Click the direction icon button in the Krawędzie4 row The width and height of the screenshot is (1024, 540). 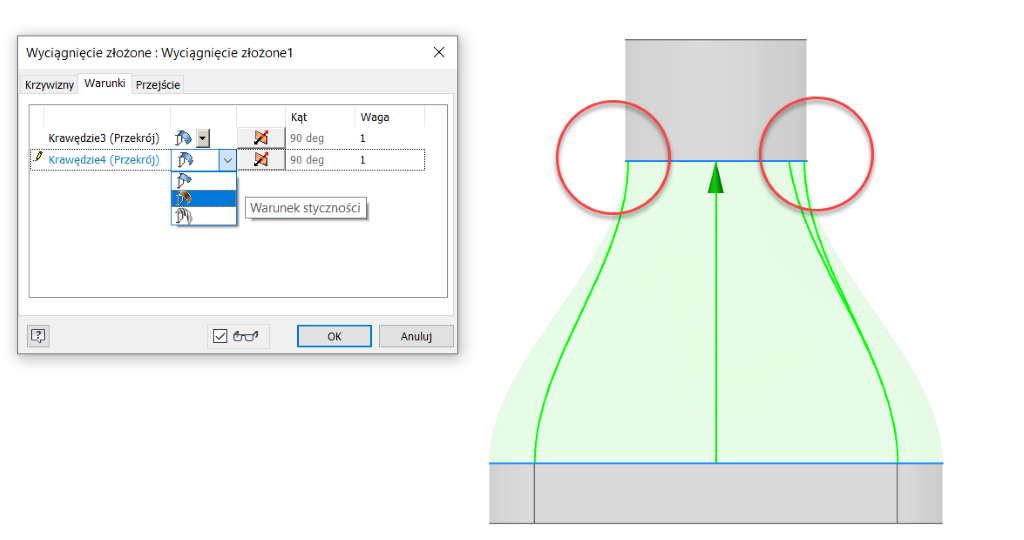pos(261,159)
